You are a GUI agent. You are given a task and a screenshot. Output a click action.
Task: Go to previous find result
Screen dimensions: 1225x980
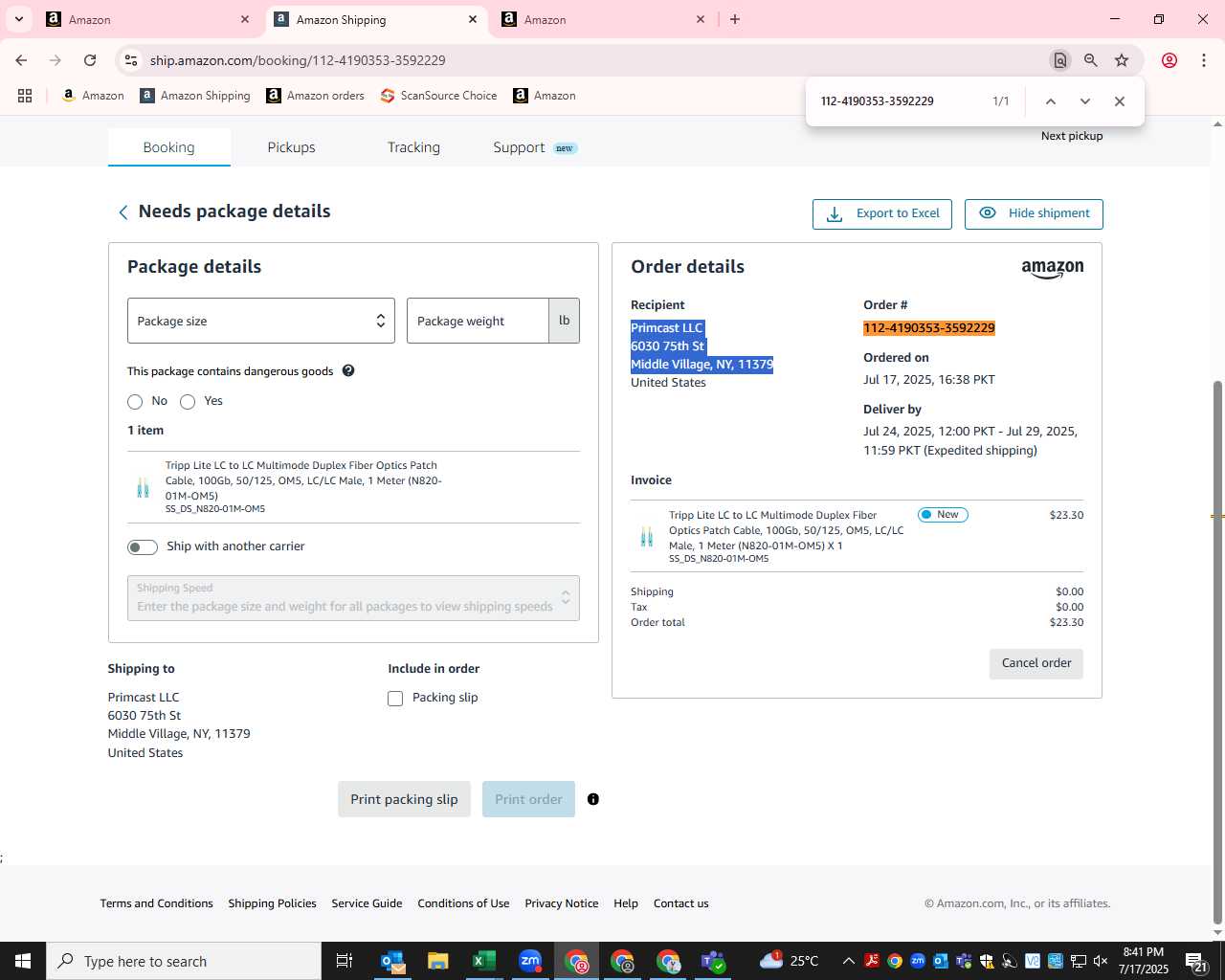tap(1051, 101)
